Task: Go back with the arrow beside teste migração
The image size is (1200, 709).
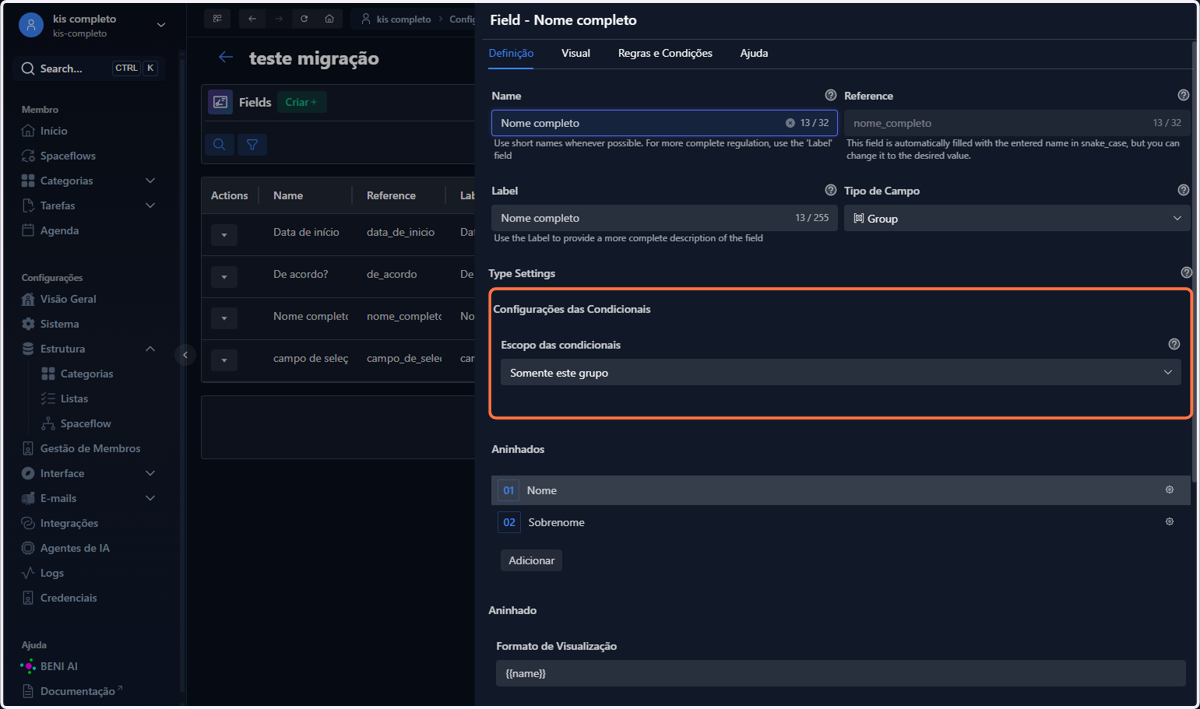Action: point(226,58)
